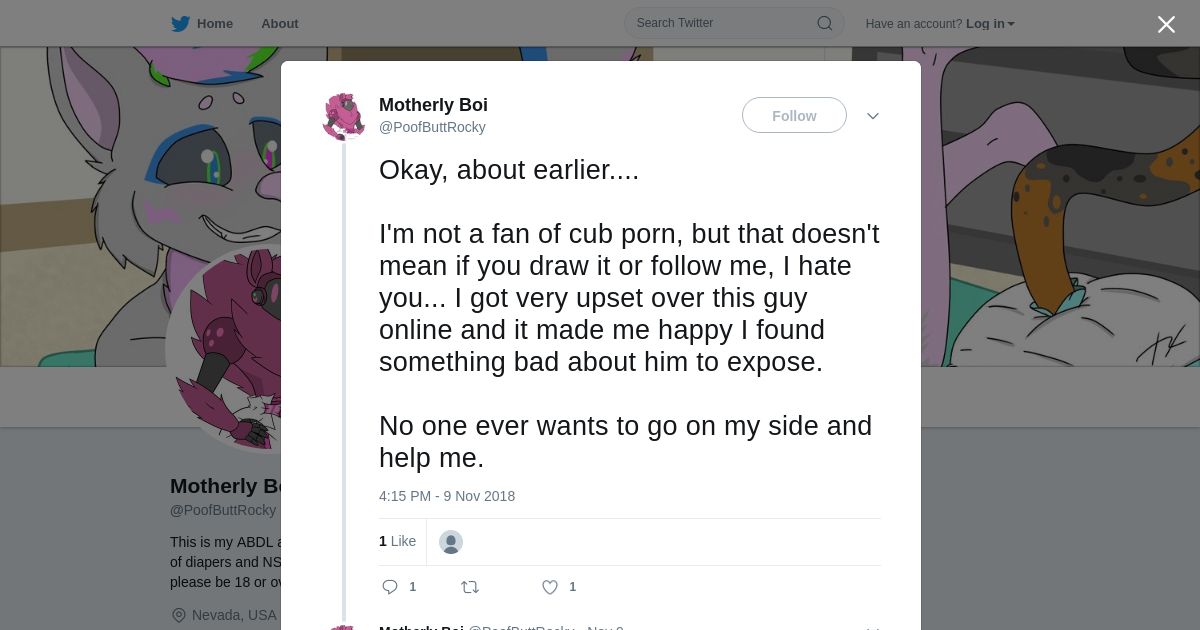Click the Search Twitter field
The height and width of the screenshot is (630, 1200).
click(722, 23)
